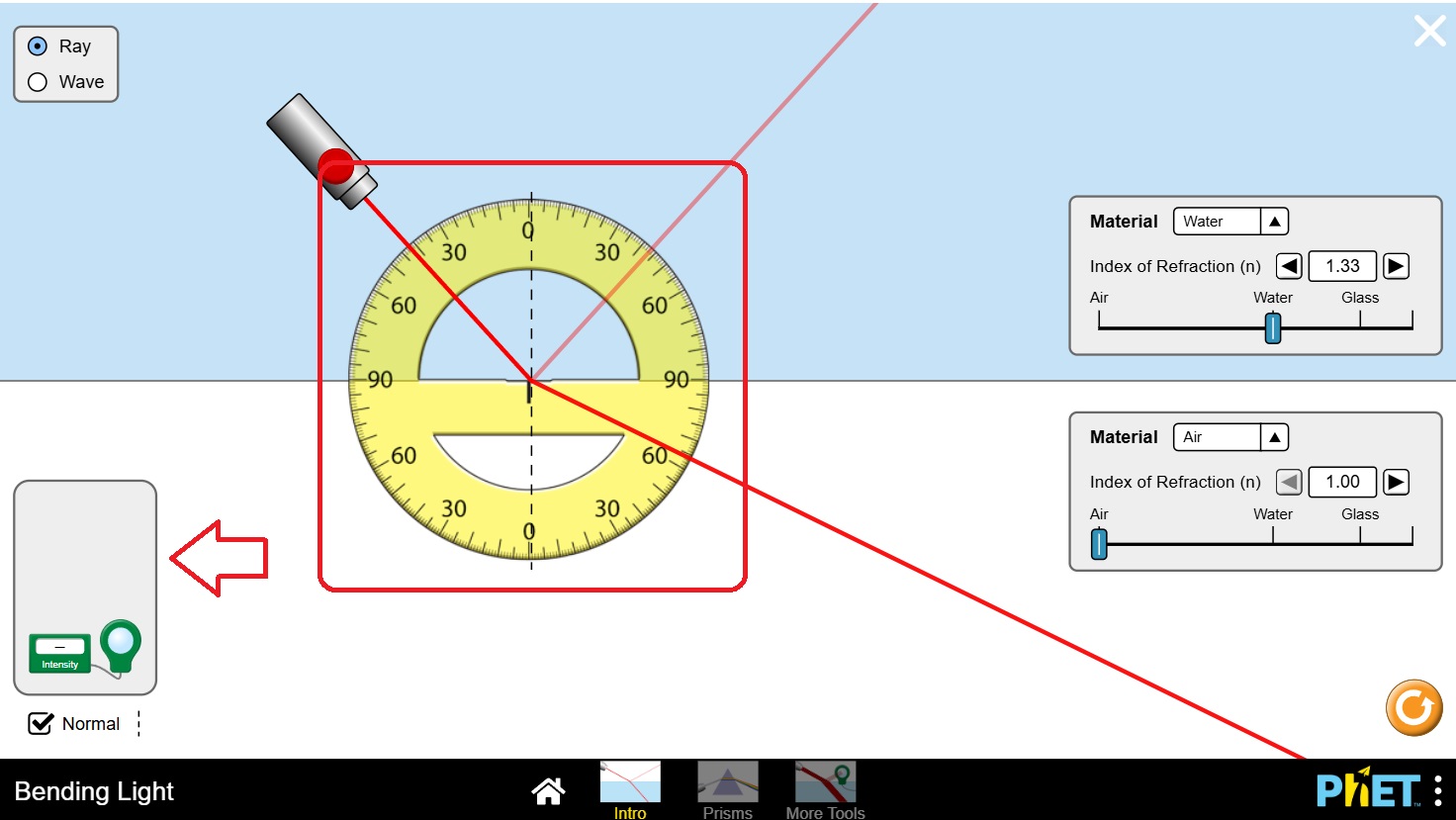The image size is (1456, 820).
Task: Click the 1.33 refraction value field
Action: 1342,266
